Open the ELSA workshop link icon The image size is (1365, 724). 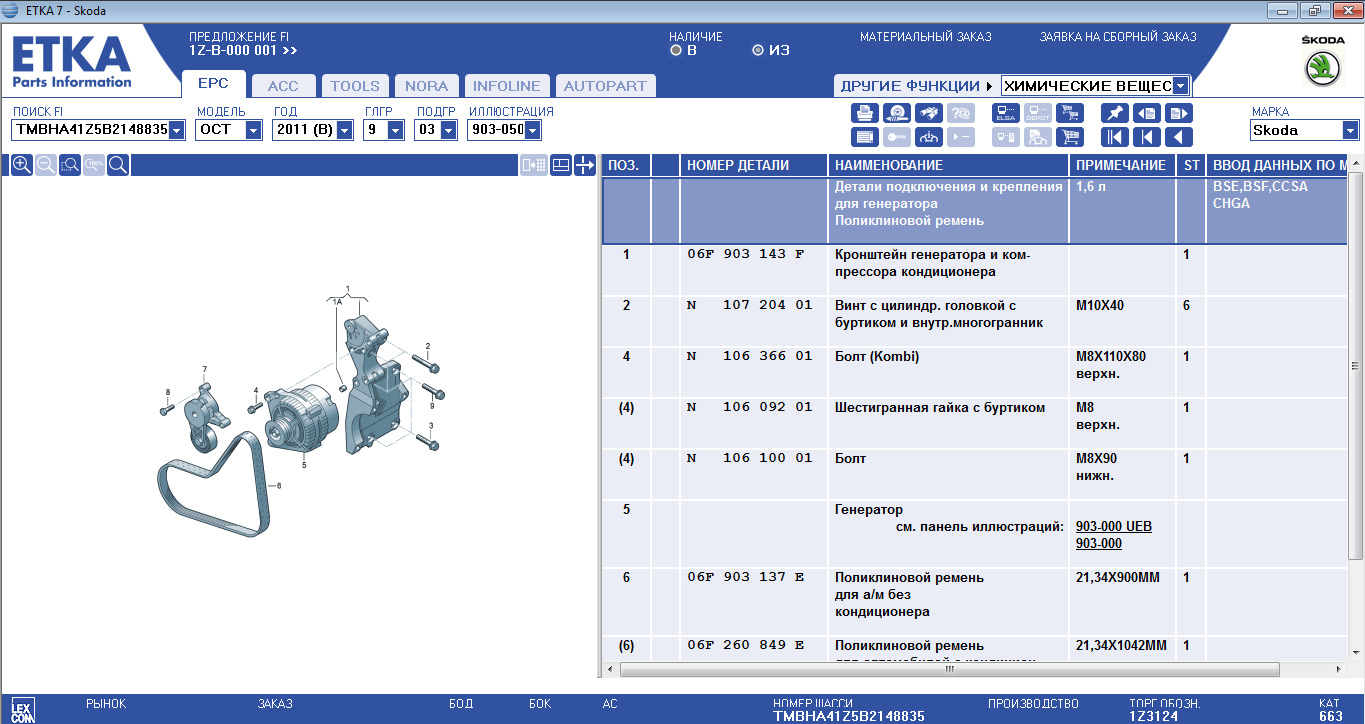1006,113
